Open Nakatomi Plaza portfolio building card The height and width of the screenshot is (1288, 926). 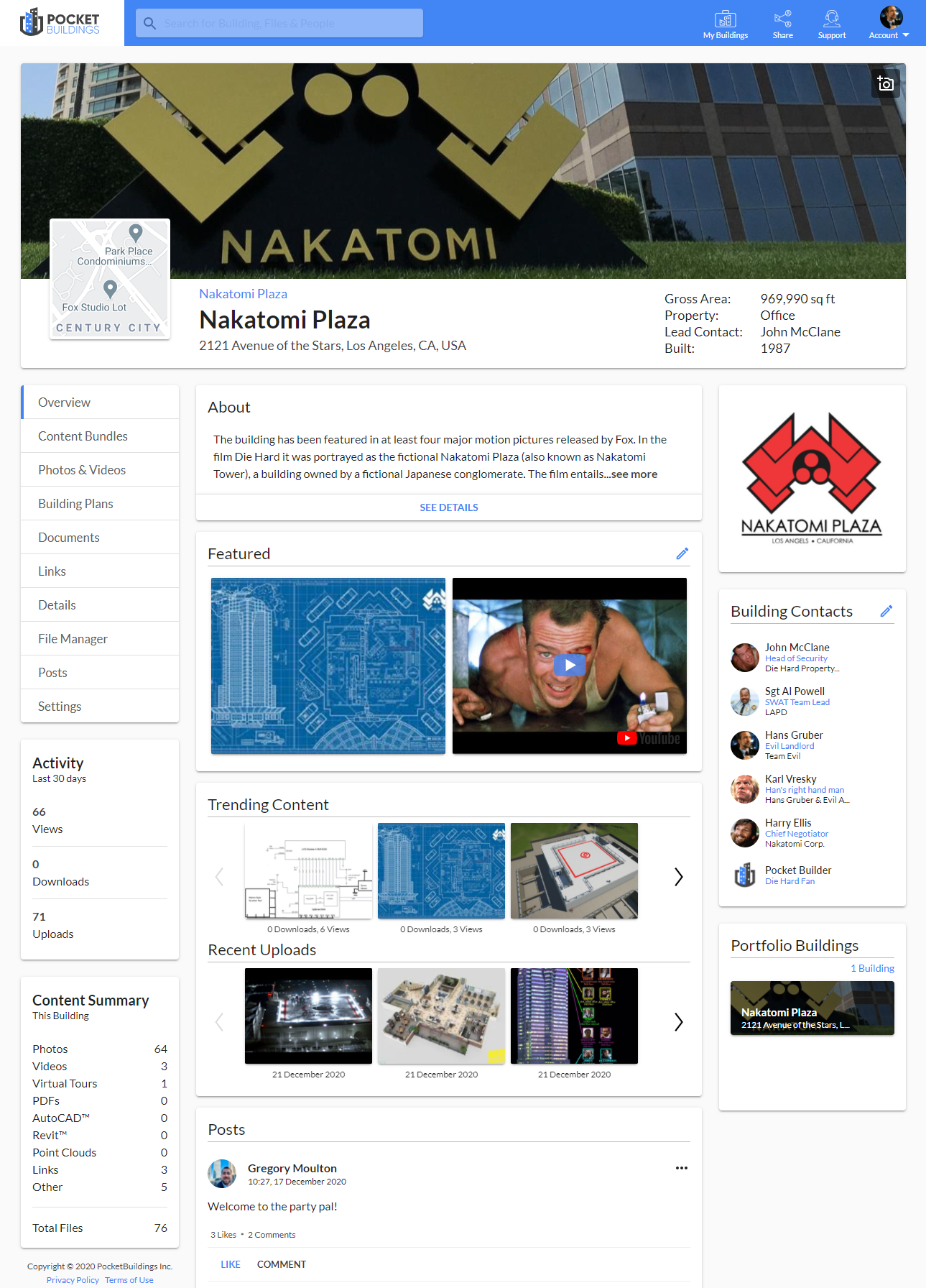pyautogui.click(x=812, y=1008)
